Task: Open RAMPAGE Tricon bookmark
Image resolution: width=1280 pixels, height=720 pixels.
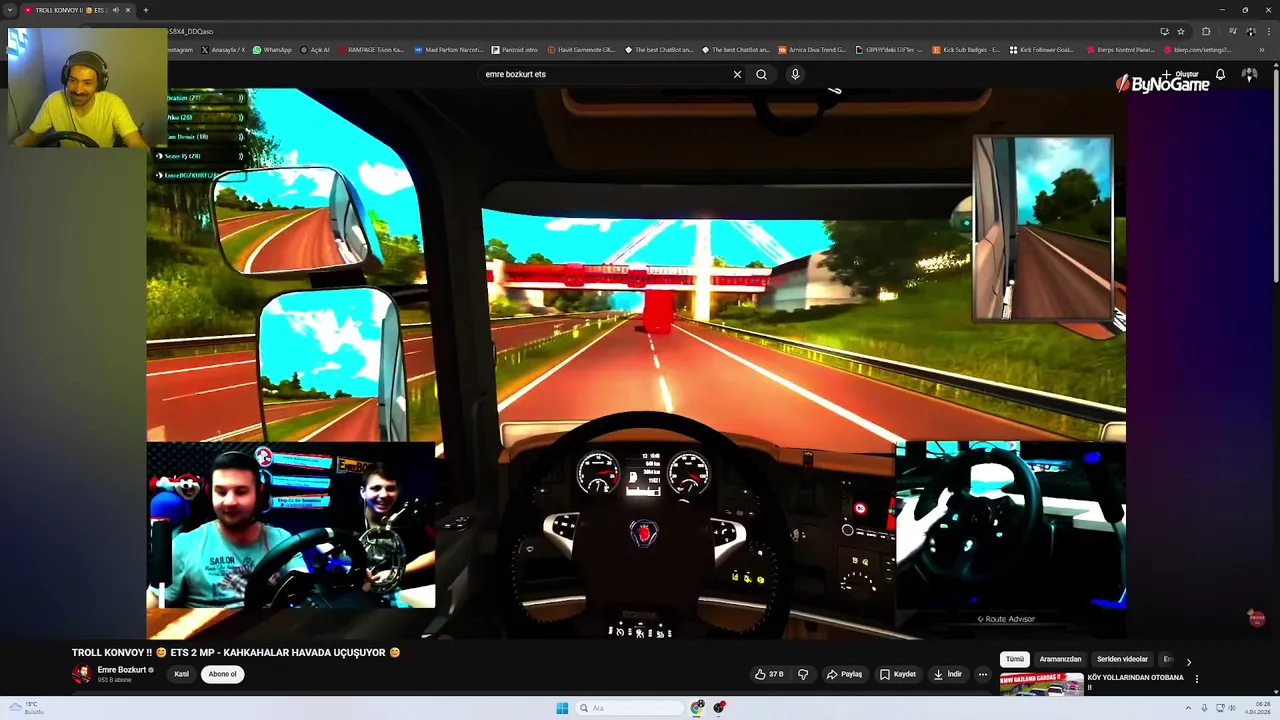Action: click(x=371, y=50)
